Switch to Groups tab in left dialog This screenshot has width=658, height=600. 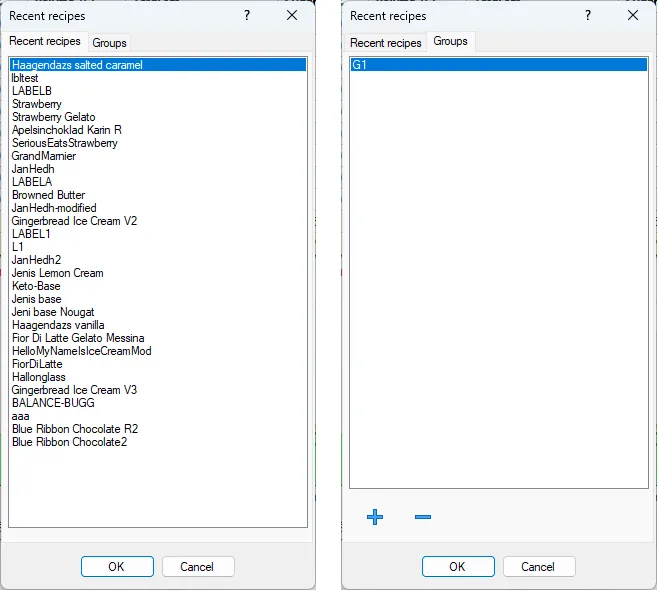click(x=109, y=43)
